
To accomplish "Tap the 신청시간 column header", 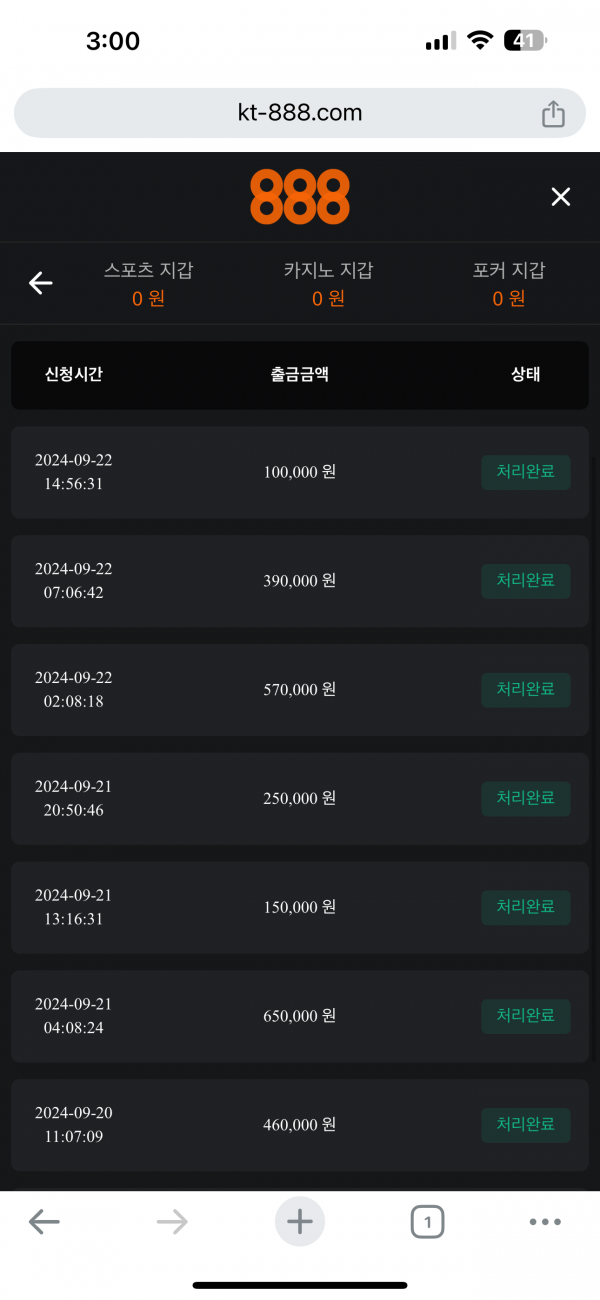I will tap(74, 375).
